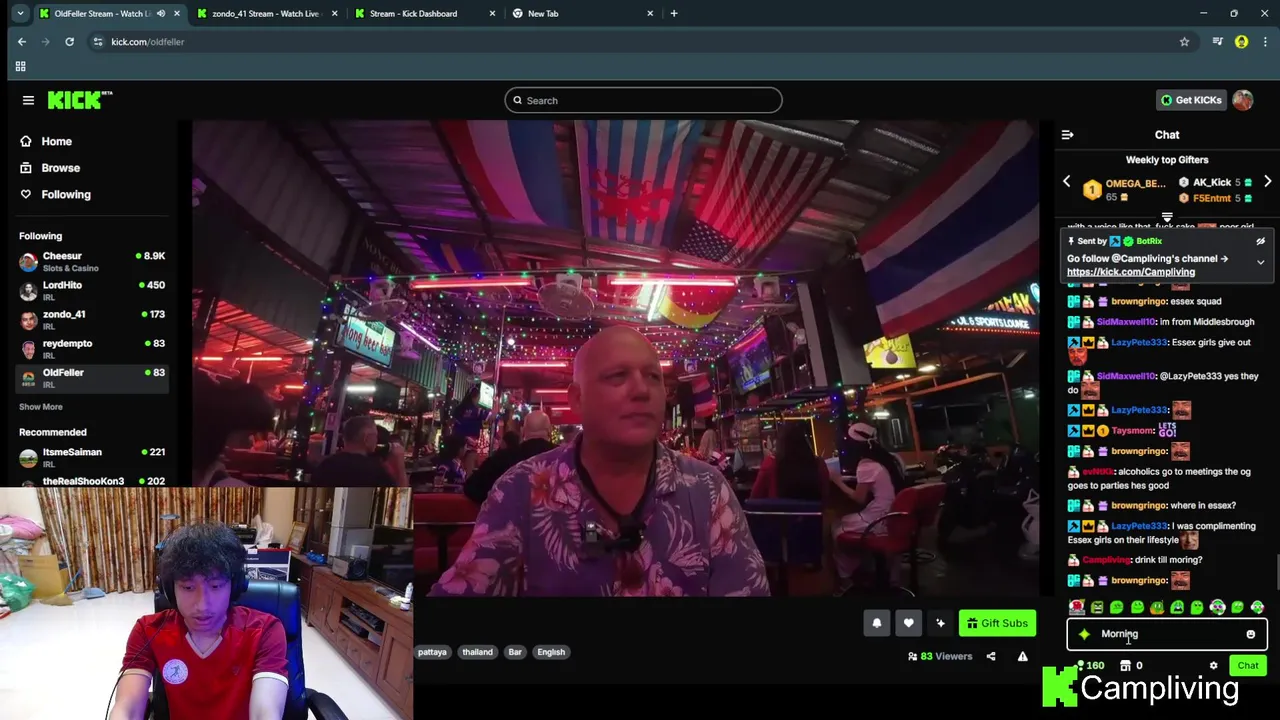Viewport: 1280px width, 720px height.
Task: Click the chat message input
Action: click(1167, 634)
